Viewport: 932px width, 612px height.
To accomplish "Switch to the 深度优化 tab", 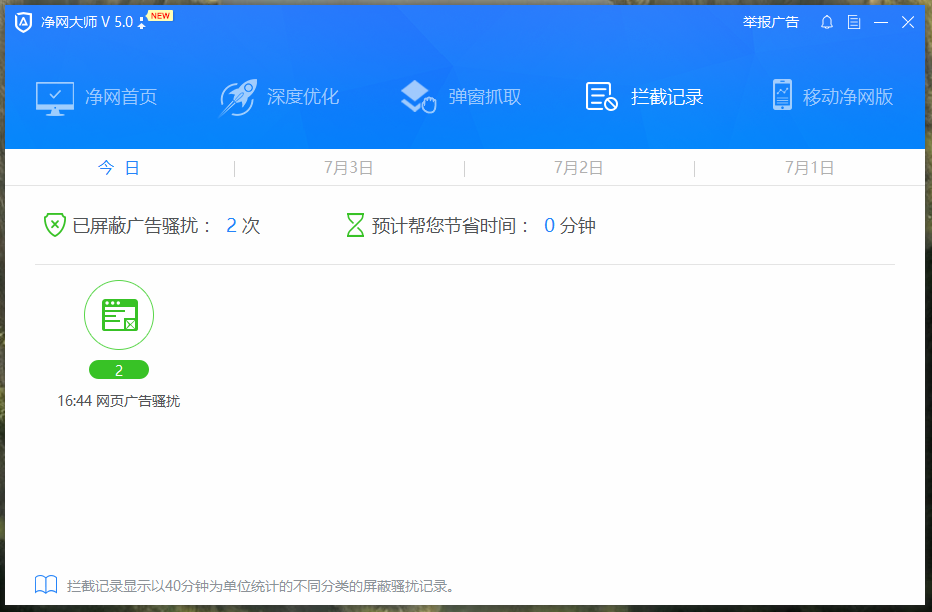I will (x=303, y=97).
